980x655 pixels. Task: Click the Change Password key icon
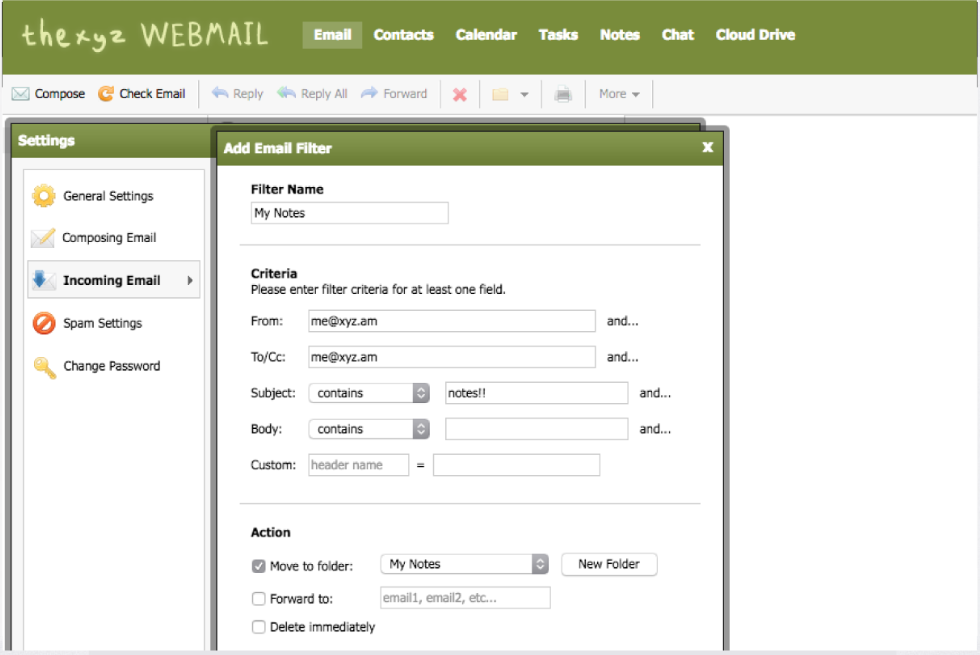coord(44,367)
